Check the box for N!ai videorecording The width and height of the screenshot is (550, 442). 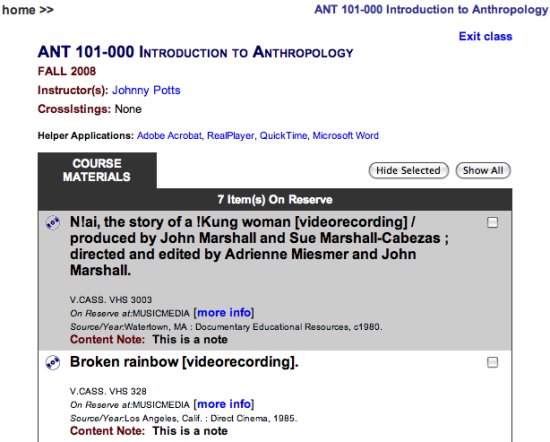[492, 222]
